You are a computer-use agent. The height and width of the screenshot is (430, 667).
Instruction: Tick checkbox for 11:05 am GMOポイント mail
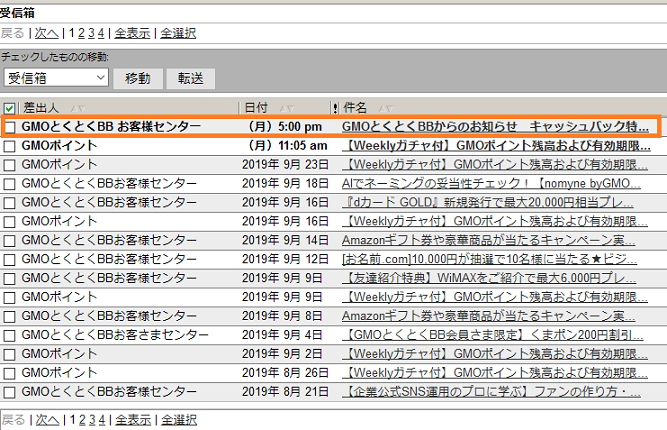pyautogui.click(x=10, y=146)
